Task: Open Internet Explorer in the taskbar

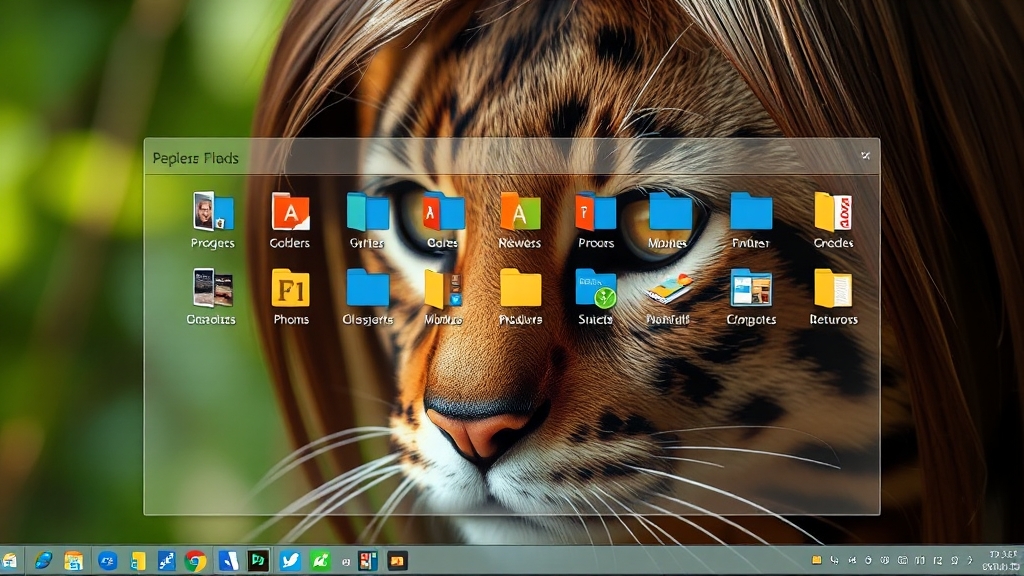Action: pyautogui.click(x=43, y=561)
